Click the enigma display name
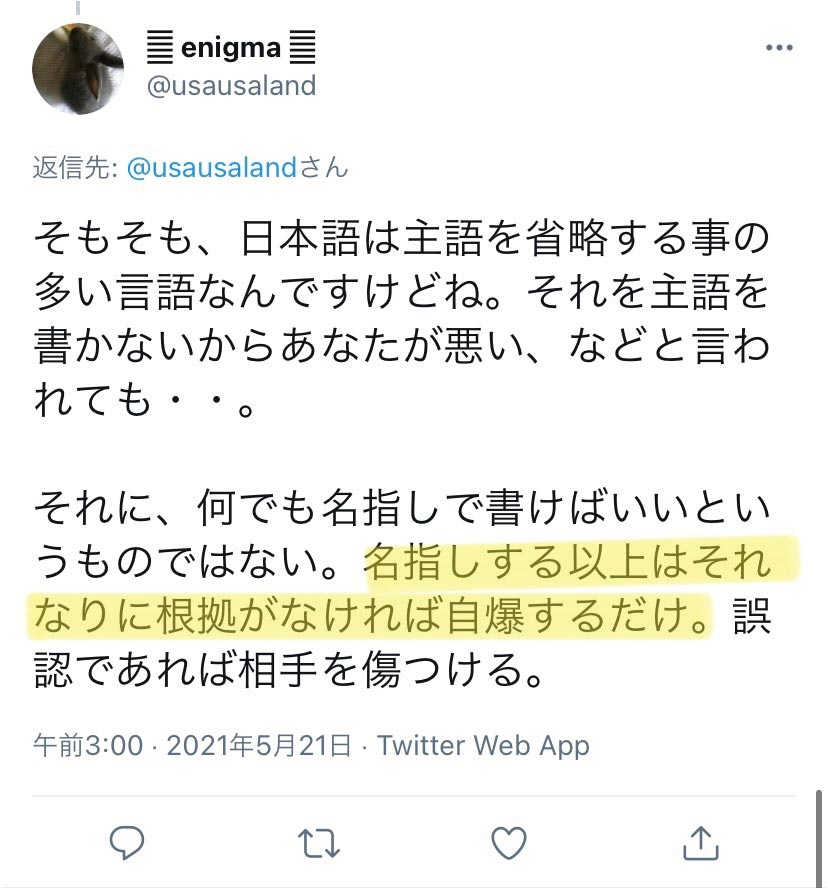Screen dimensions: 828x888 click(231, 48)
